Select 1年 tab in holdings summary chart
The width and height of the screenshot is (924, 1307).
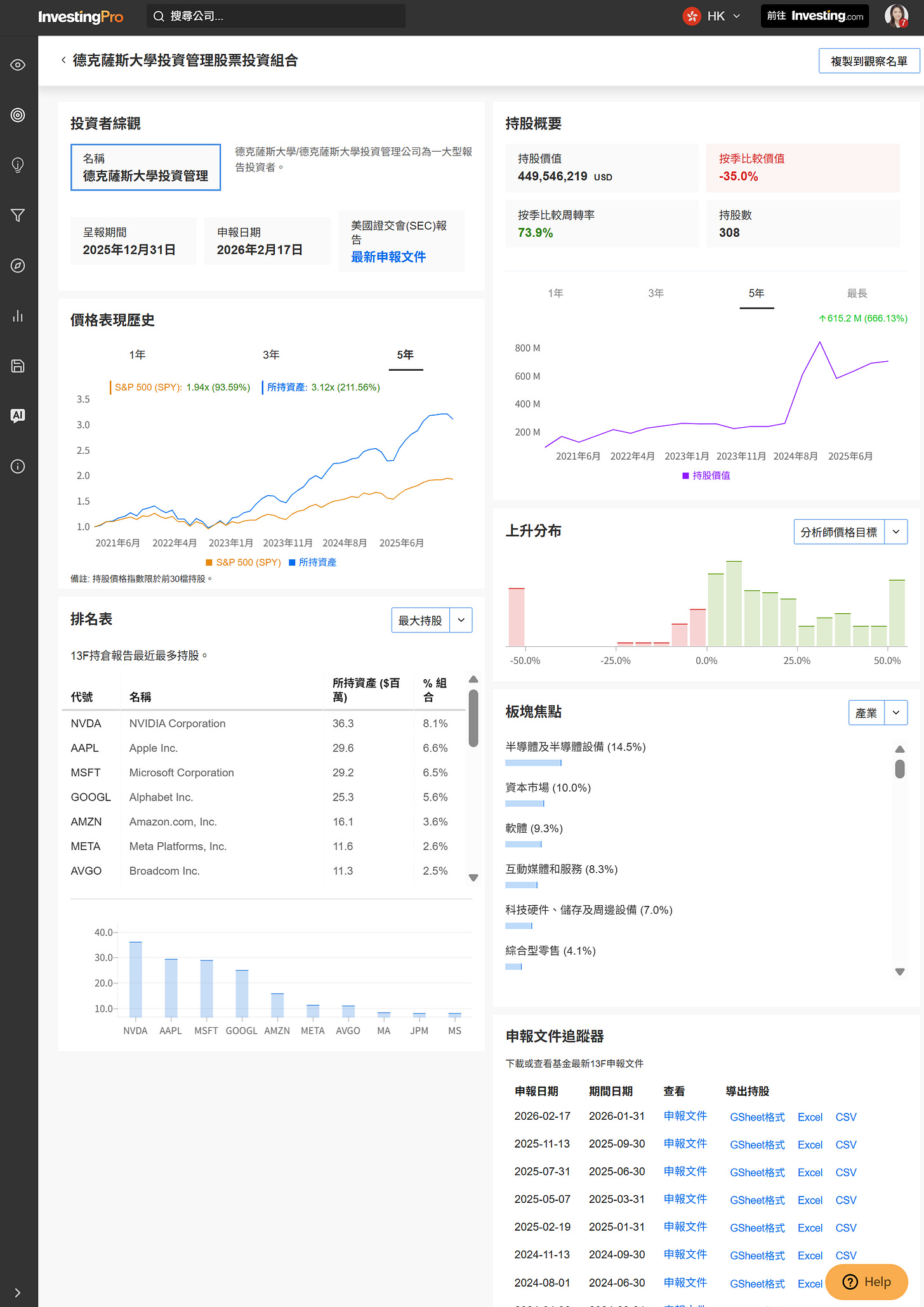(x=555, y=293)
